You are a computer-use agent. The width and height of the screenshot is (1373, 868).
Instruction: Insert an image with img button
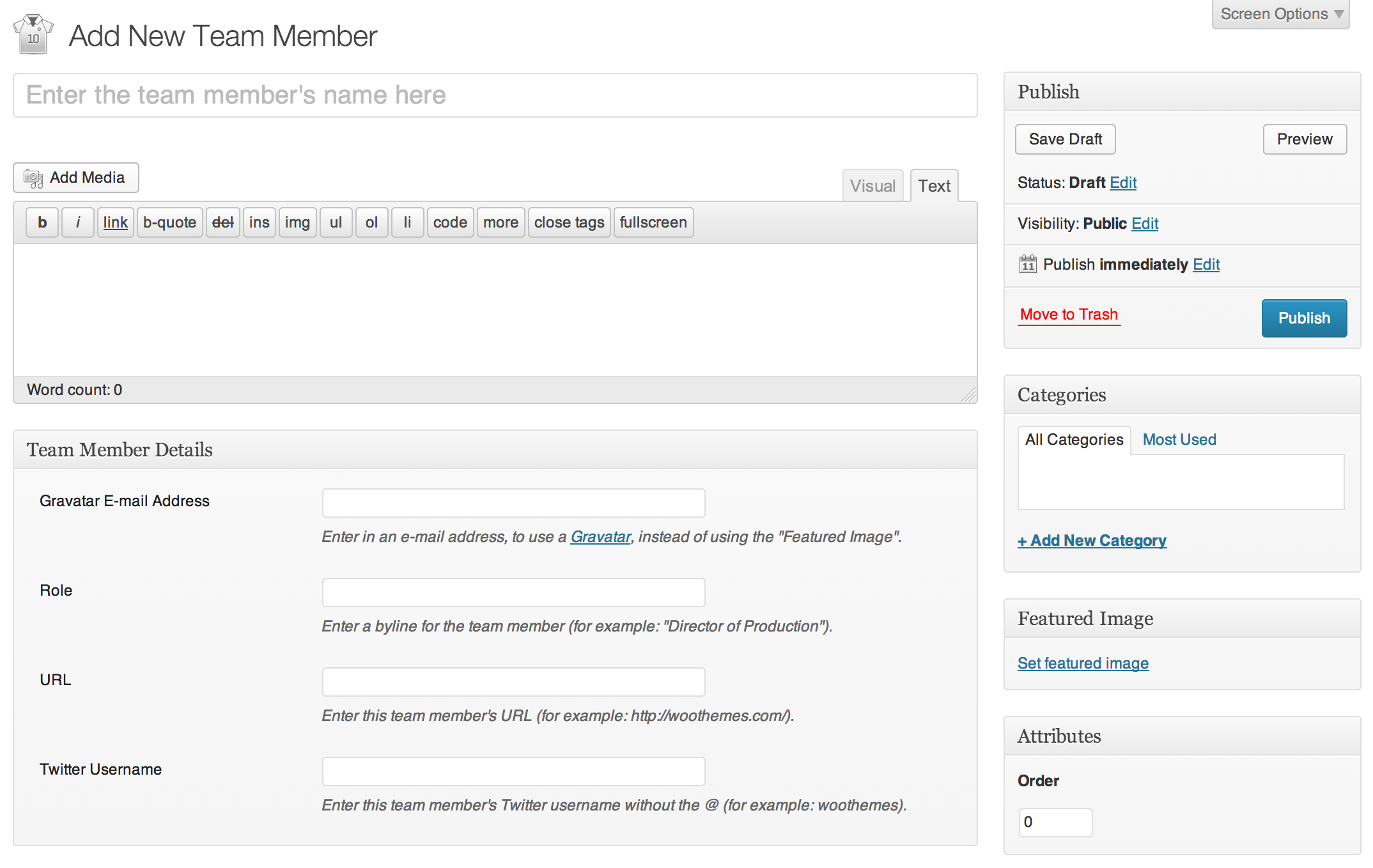297,222
